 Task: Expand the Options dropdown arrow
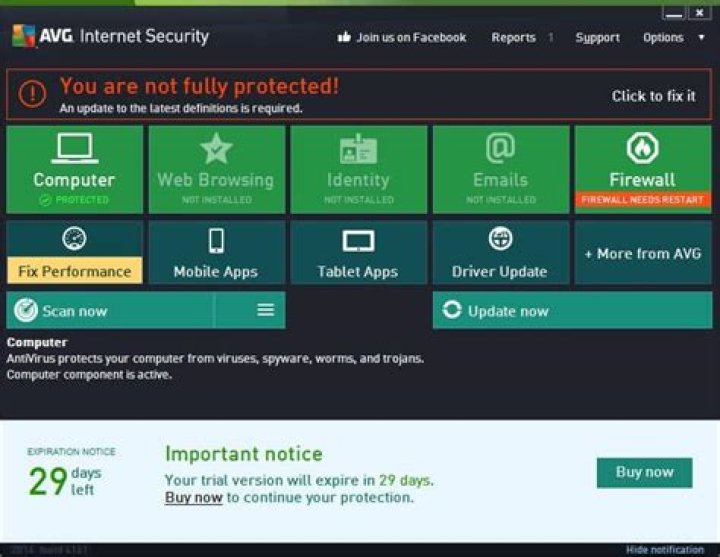701,37
